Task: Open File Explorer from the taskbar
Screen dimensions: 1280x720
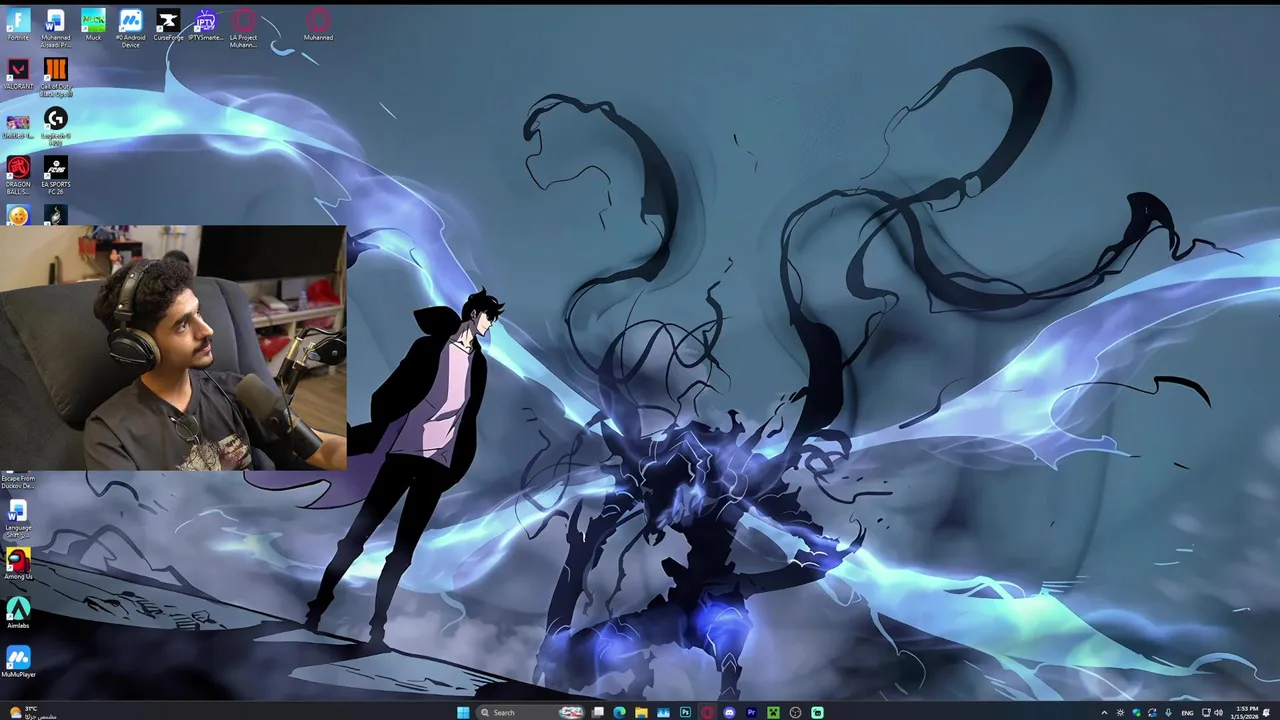Action: (641, 712)
